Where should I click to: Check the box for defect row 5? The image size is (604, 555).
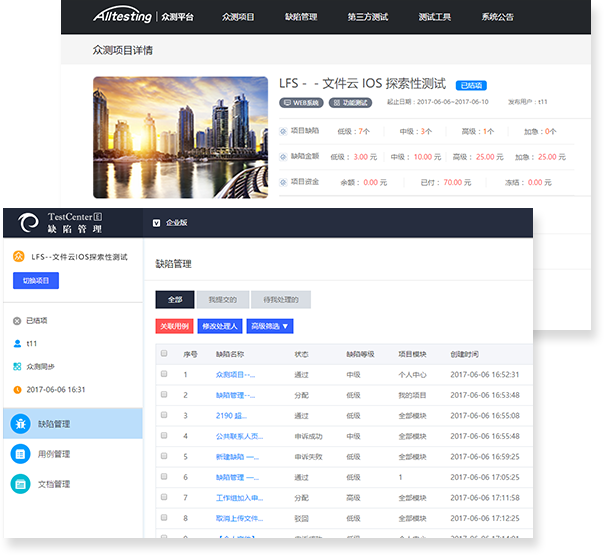click(x=164, y=457)
